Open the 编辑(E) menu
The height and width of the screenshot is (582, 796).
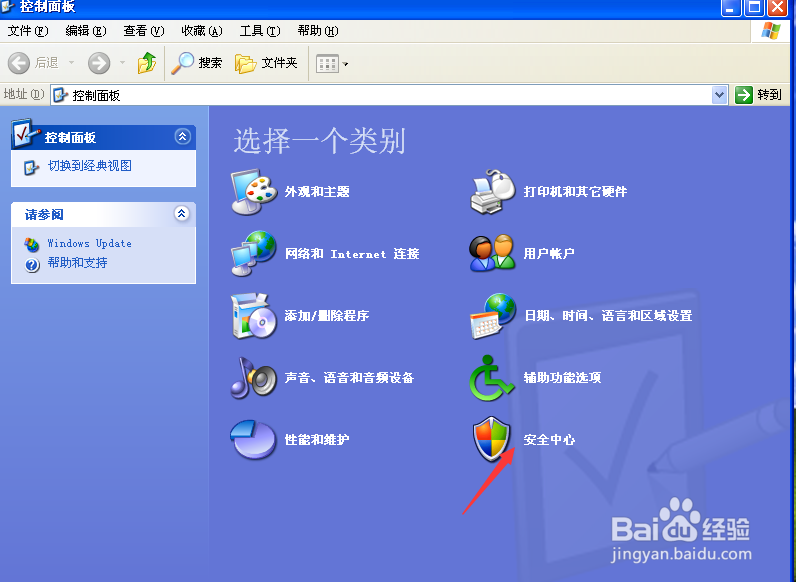86,31
